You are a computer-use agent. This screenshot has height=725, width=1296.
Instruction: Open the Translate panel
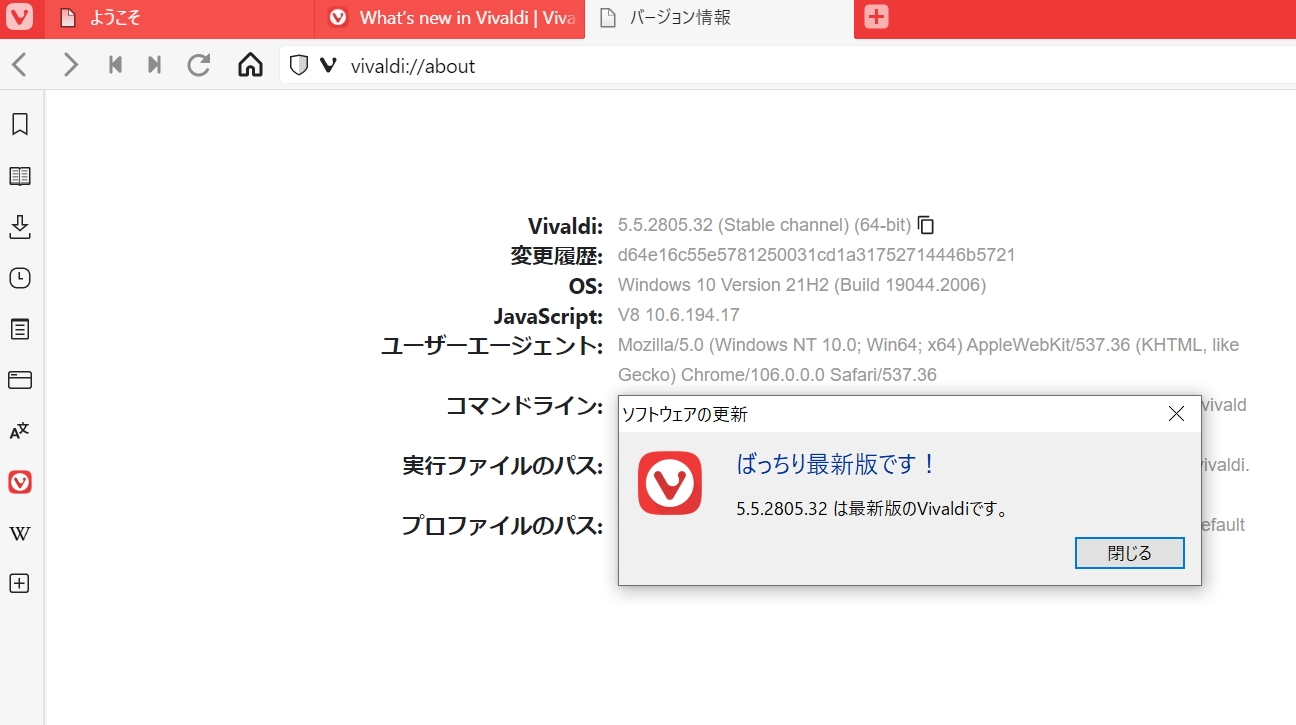click(20, 431)
